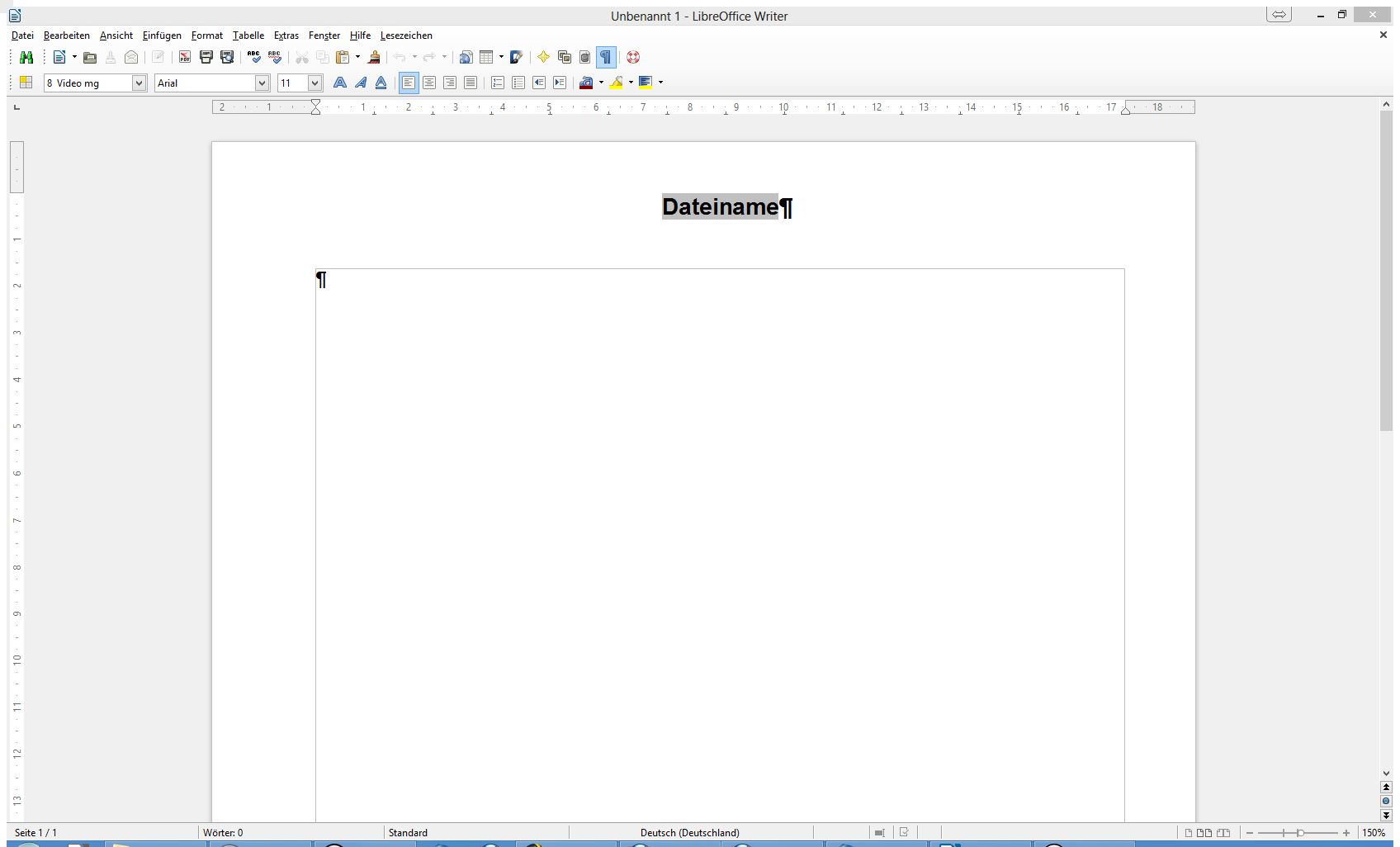Toggle bold formatting
Screen dimensions: 1400x847
(339, 83)
